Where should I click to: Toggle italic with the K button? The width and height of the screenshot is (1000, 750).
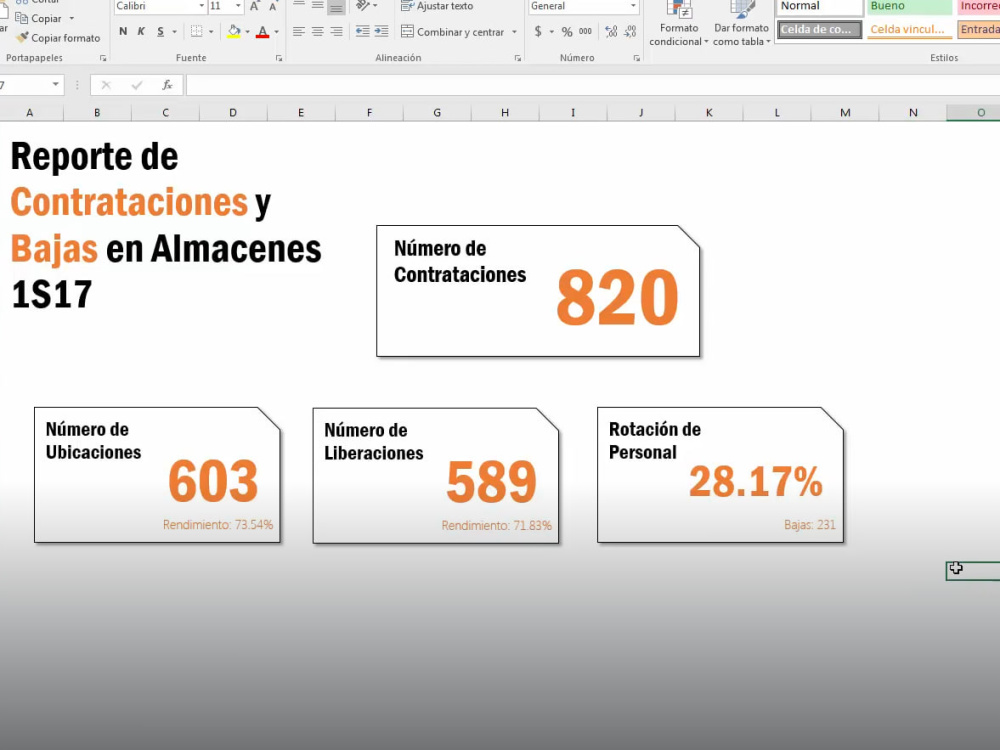point(141,31)
